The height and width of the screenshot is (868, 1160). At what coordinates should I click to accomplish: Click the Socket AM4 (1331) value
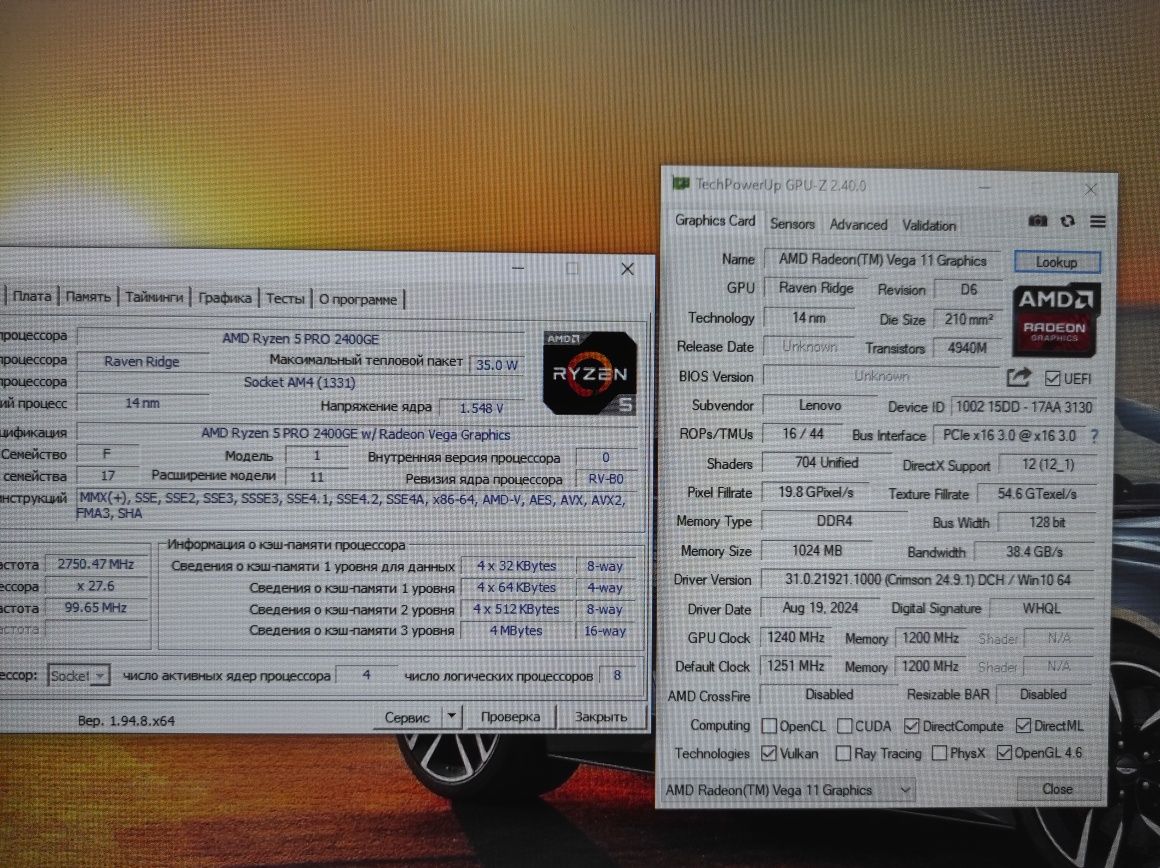click(x=300, y=383)
